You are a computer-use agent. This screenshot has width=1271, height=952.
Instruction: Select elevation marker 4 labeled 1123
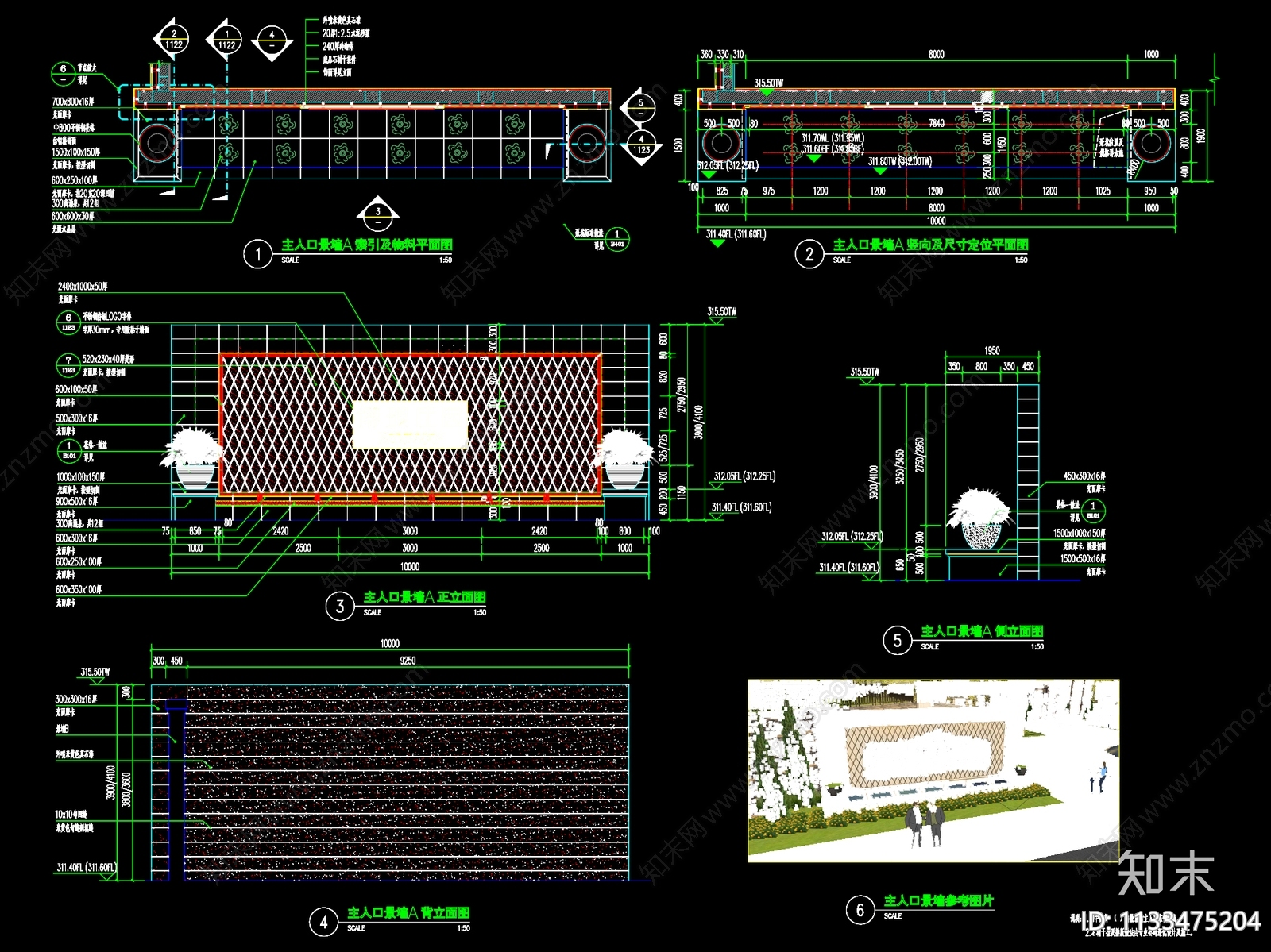[641, 145]
